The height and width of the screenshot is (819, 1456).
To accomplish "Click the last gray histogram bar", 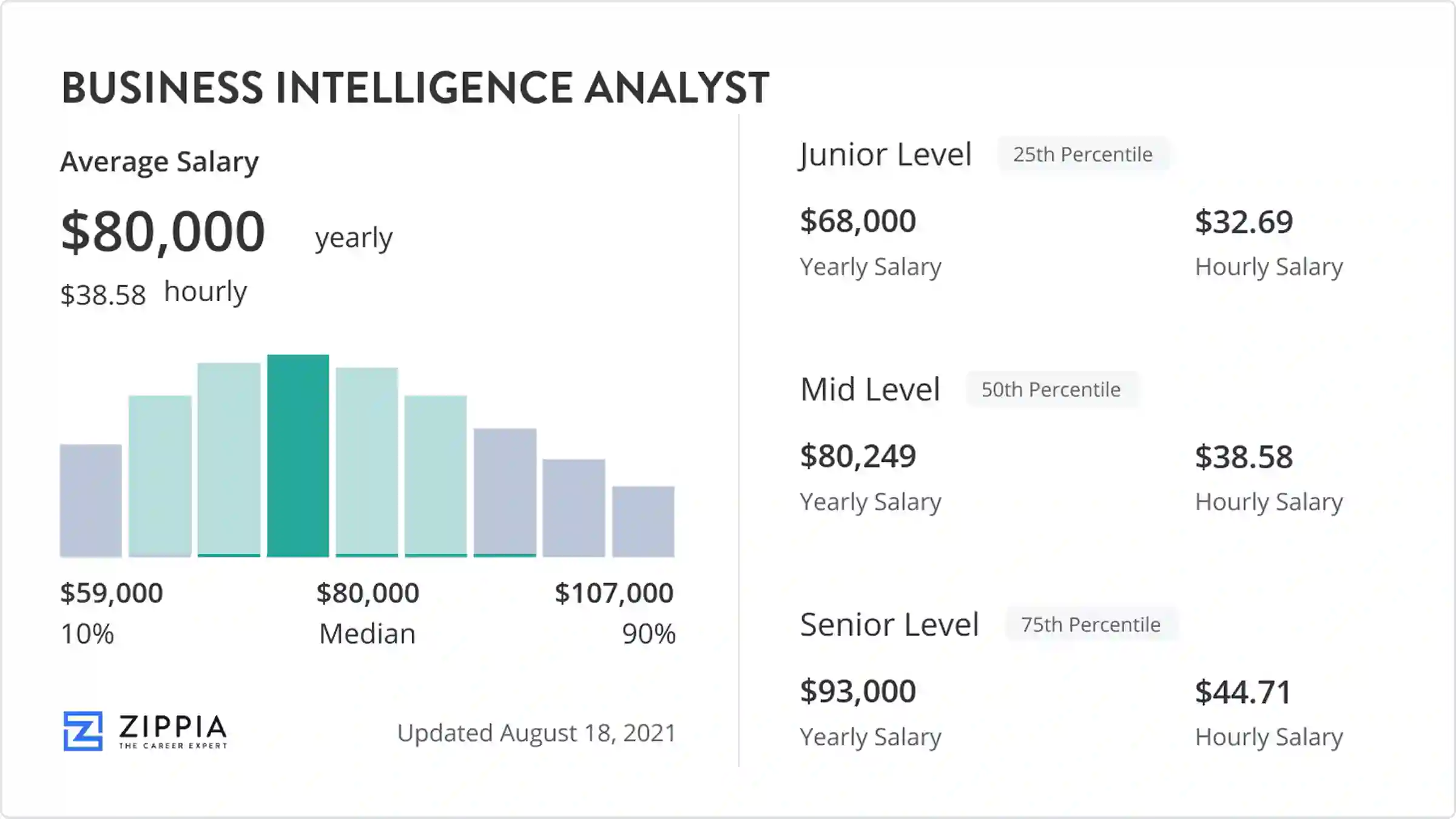I will pos(643,521).
